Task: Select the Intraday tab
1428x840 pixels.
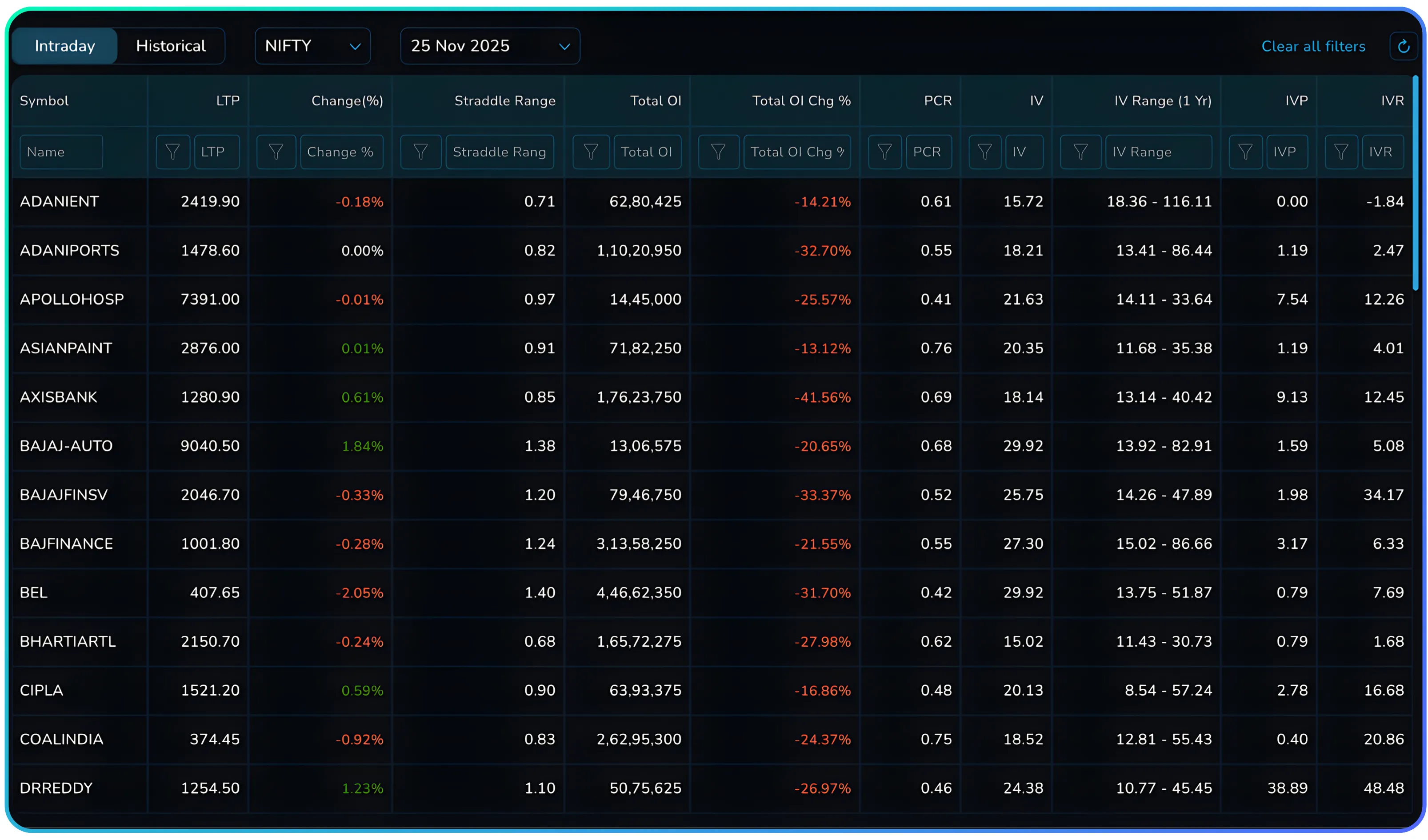Action: coord(64,46)
